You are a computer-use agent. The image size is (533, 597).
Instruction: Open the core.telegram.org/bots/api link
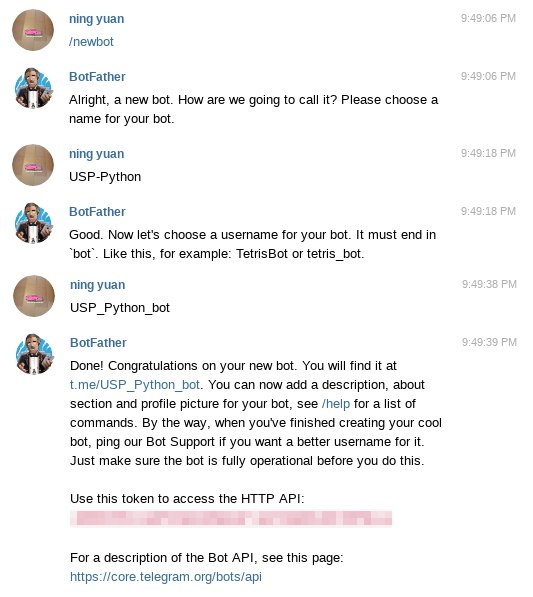coord(166,576)
